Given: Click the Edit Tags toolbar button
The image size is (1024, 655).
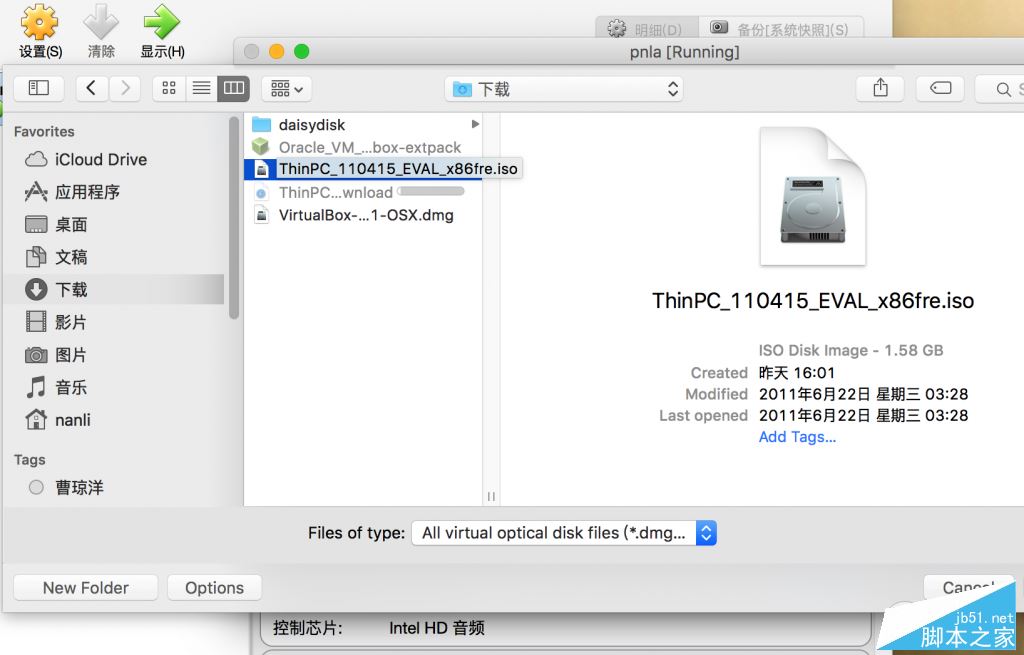Looking at the screenshot, I should tap(940, 88).
